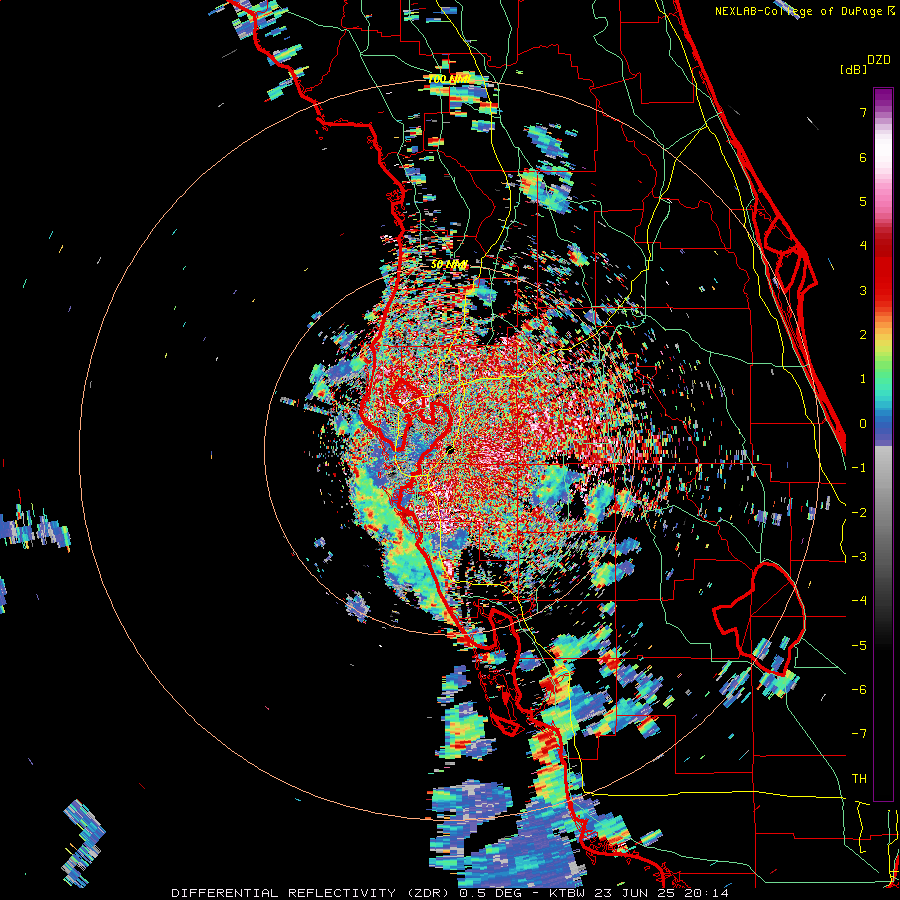Click the DZD label above the color scale
This screenshot has width=900, height=900.
coord(879,60)
